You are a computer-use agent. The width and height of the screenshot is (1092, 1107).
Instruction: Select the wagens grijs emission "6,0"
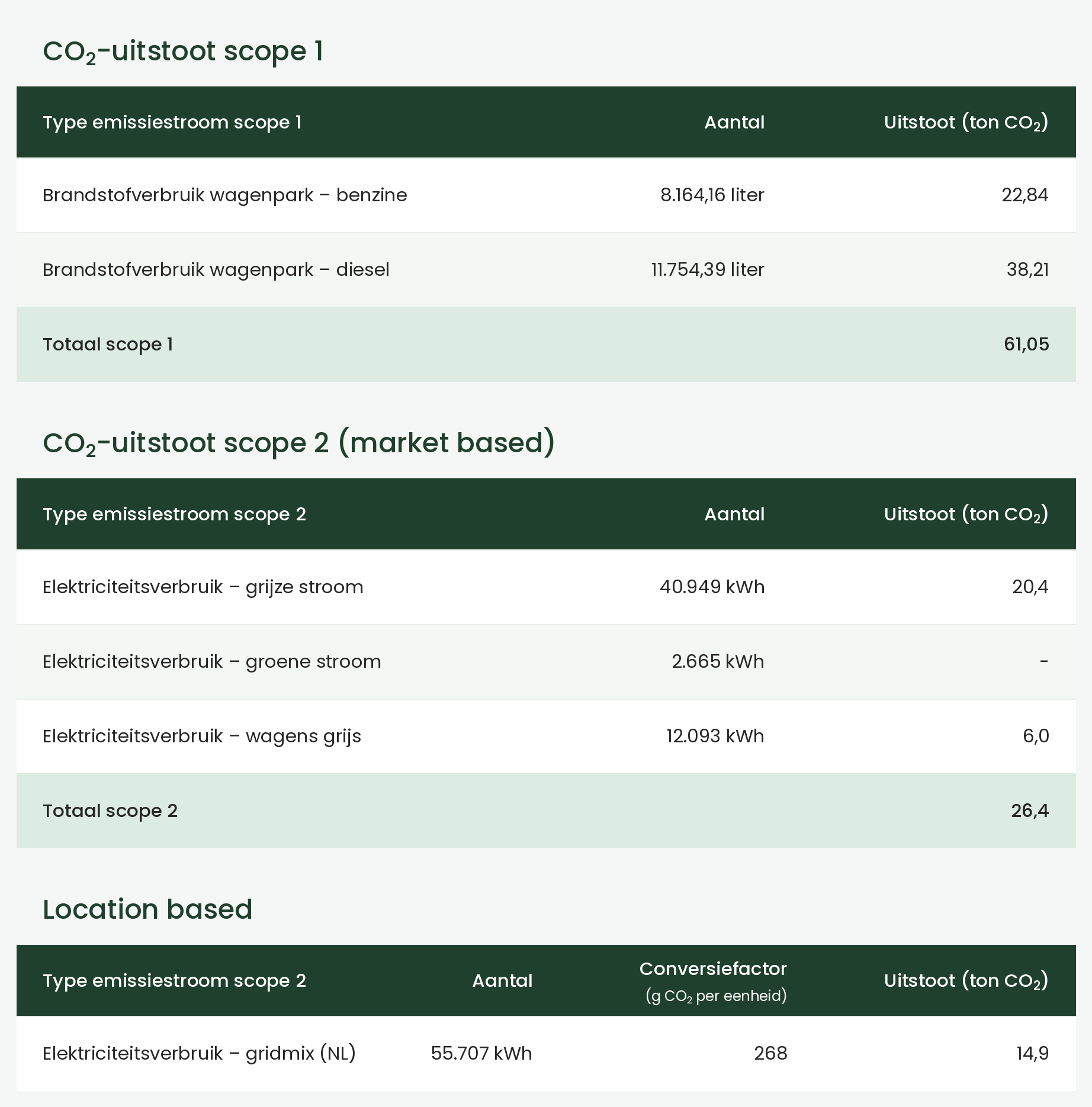coord(1036,736)
